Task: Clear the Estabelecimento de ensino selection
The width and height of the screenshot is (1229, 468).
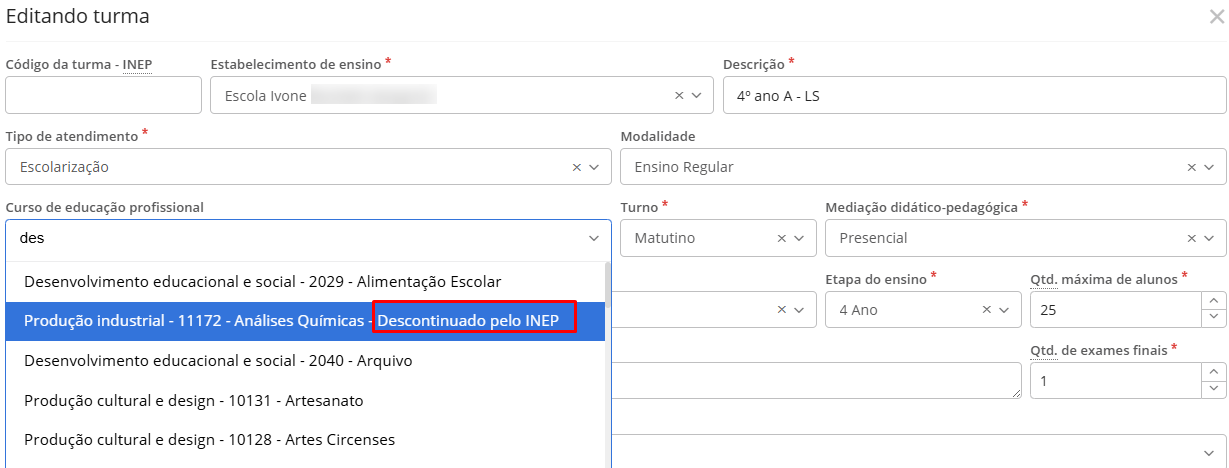Action: tap(679, 96)
